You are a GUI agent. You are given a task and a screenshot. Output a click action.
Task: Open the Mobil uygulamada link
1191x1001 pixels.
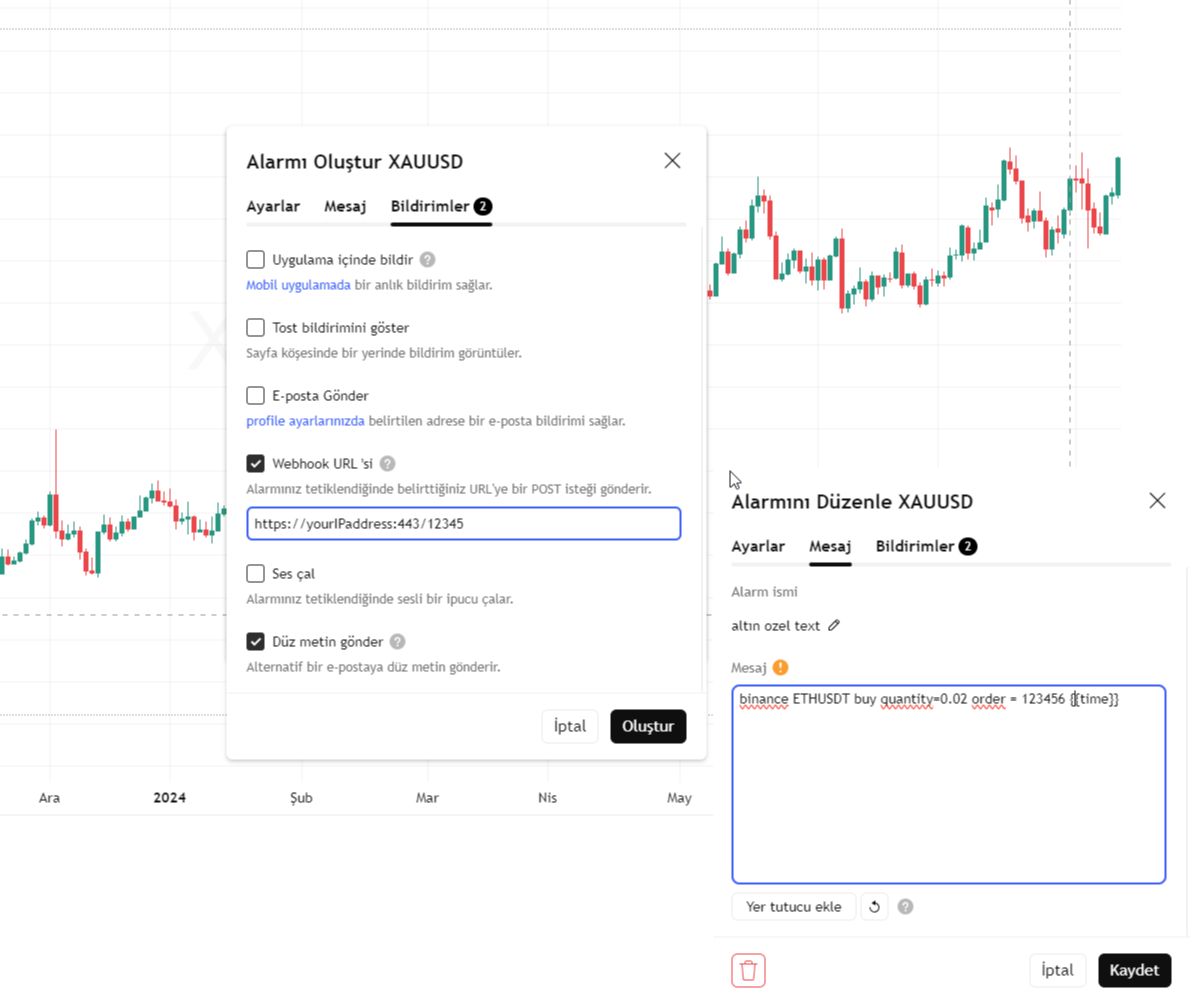298,285
